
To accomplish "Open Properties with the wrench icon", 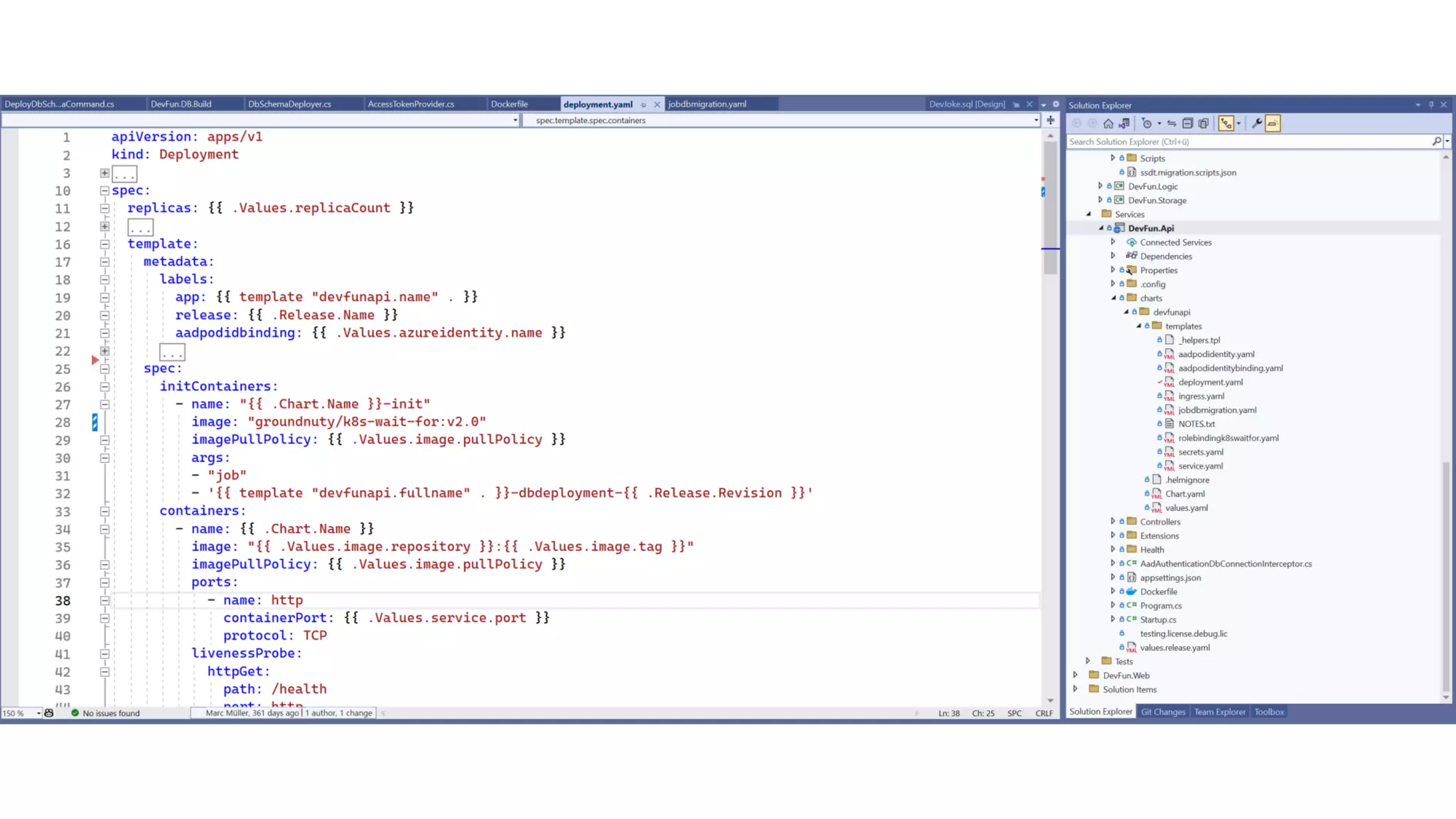I will (x=1256, y=124).
